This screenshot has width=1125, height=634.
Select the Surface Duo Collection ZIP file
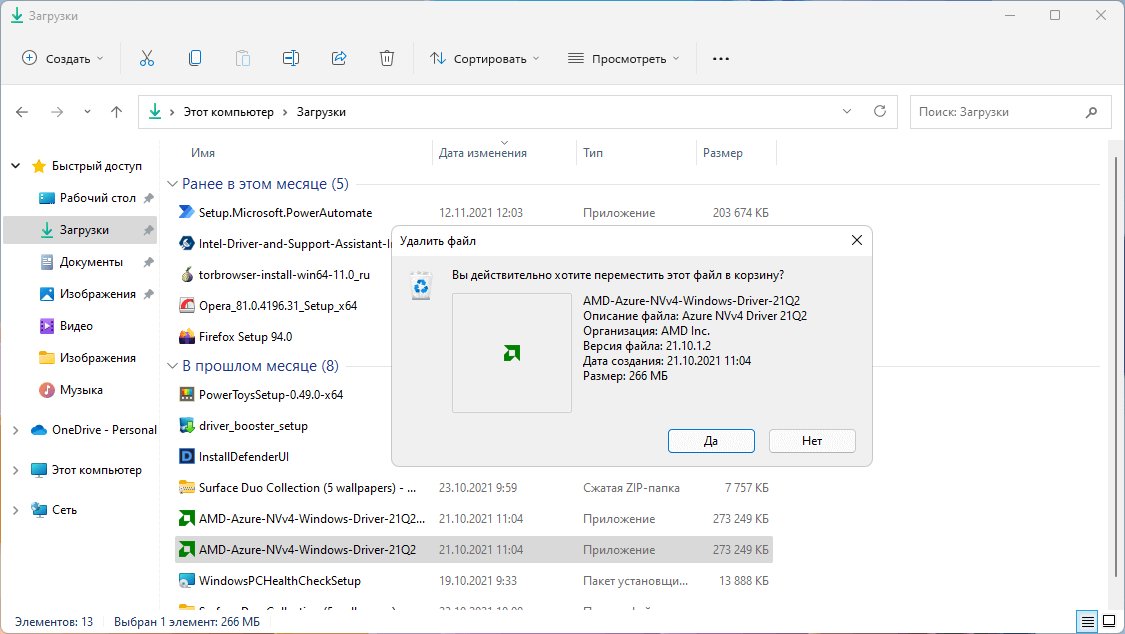(x=307, y=488)
